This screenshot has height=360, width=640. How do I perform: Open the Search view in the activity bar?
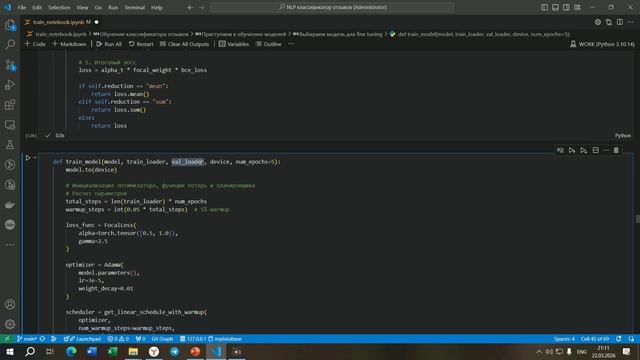click(10, 44)
